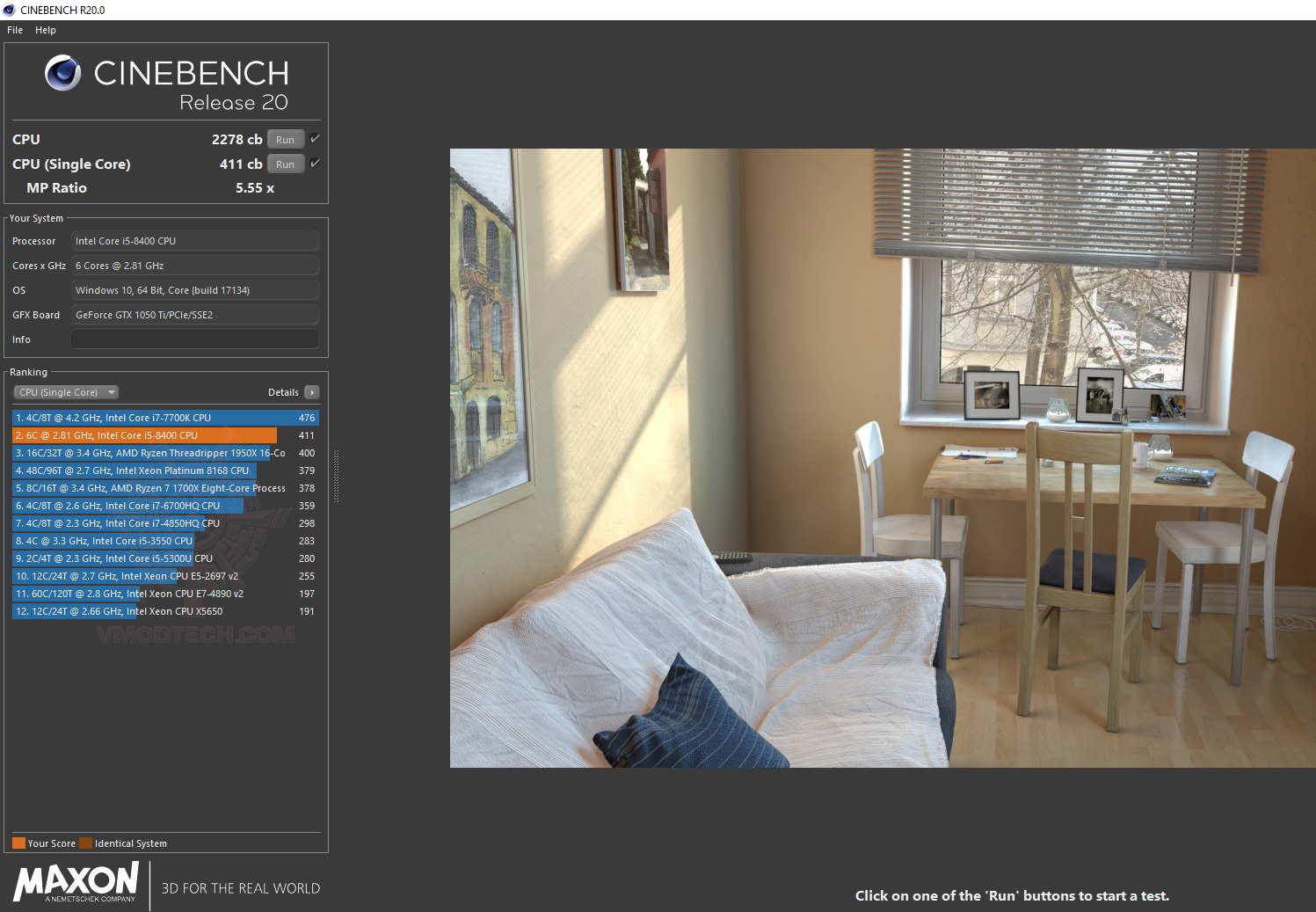Image resolution: width=1316 pixels, height=912 pixels.
Task: Click the CPU score value 2278 cb
Action: click(x=236, y=139)
